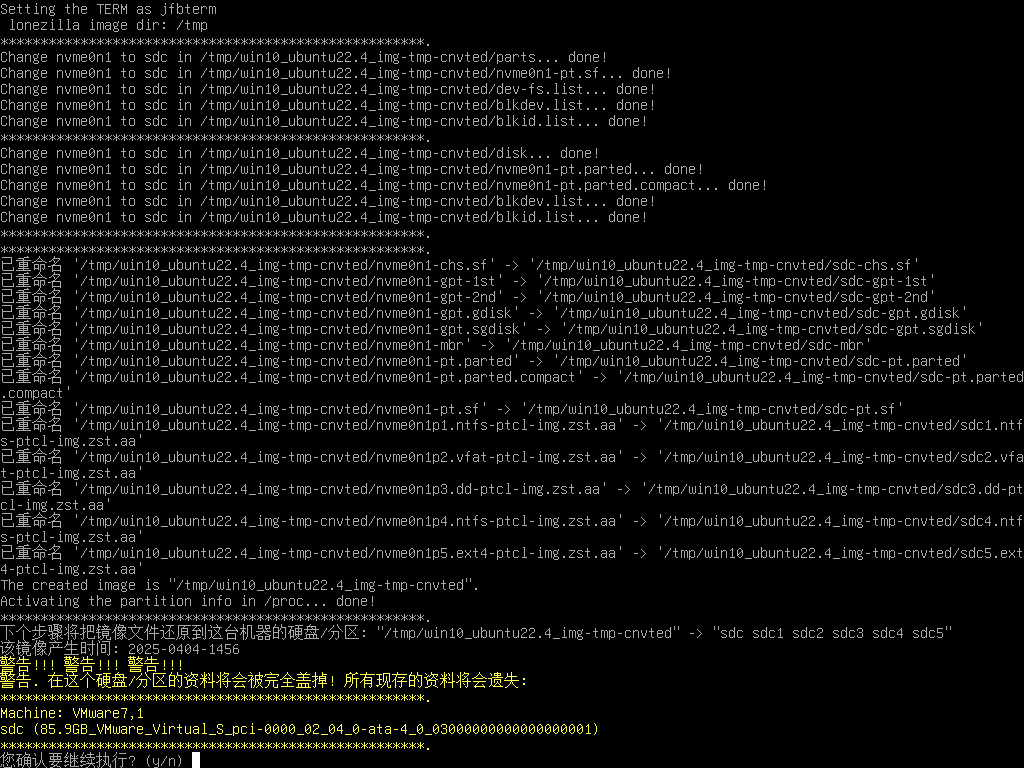Select the 已重命名 line for nvme0n1p5.ext4-ptcl-img.zst.aa
Screen dimensions: 1024x768
[512, 561]
